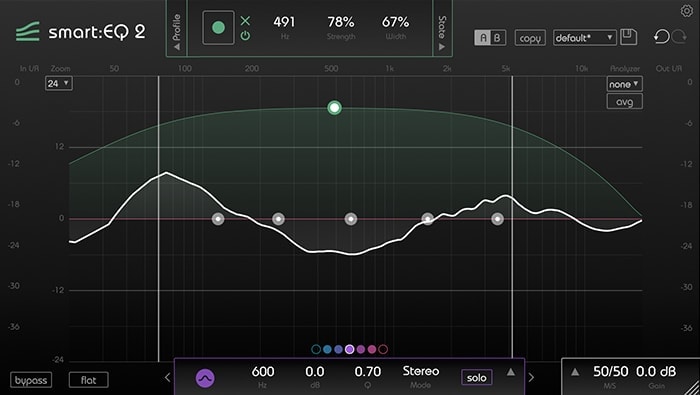
Task: Toggle the band solo button
Action: 476,378
